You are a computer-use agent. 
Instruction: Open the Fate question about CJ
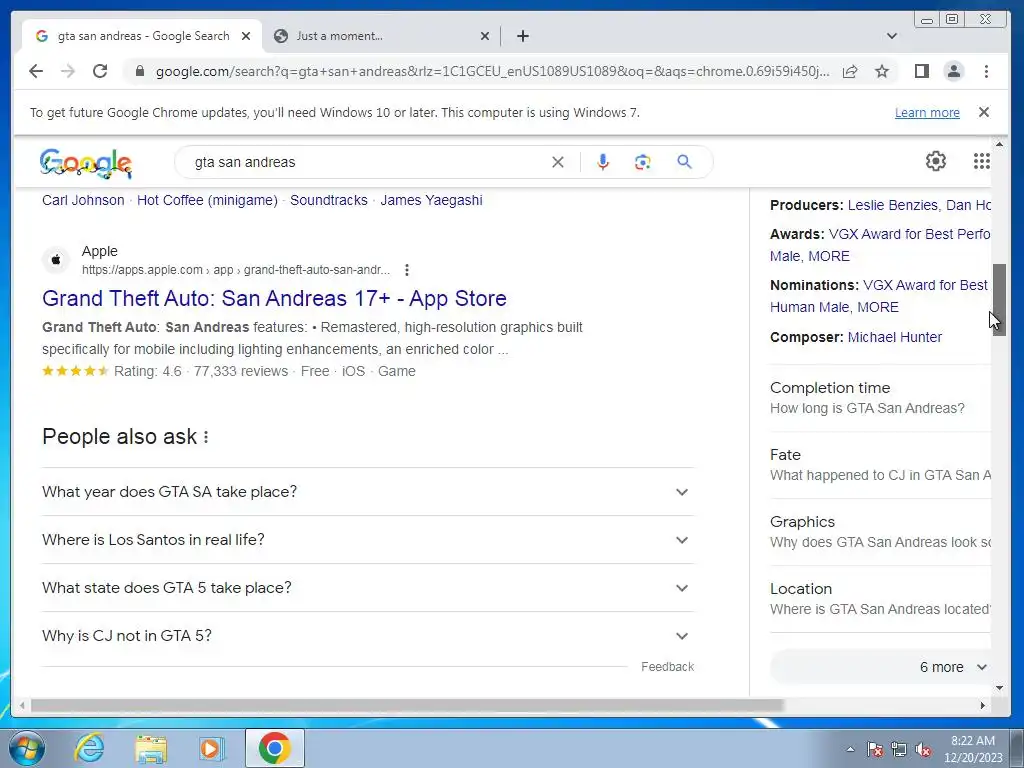coord(880,465)
